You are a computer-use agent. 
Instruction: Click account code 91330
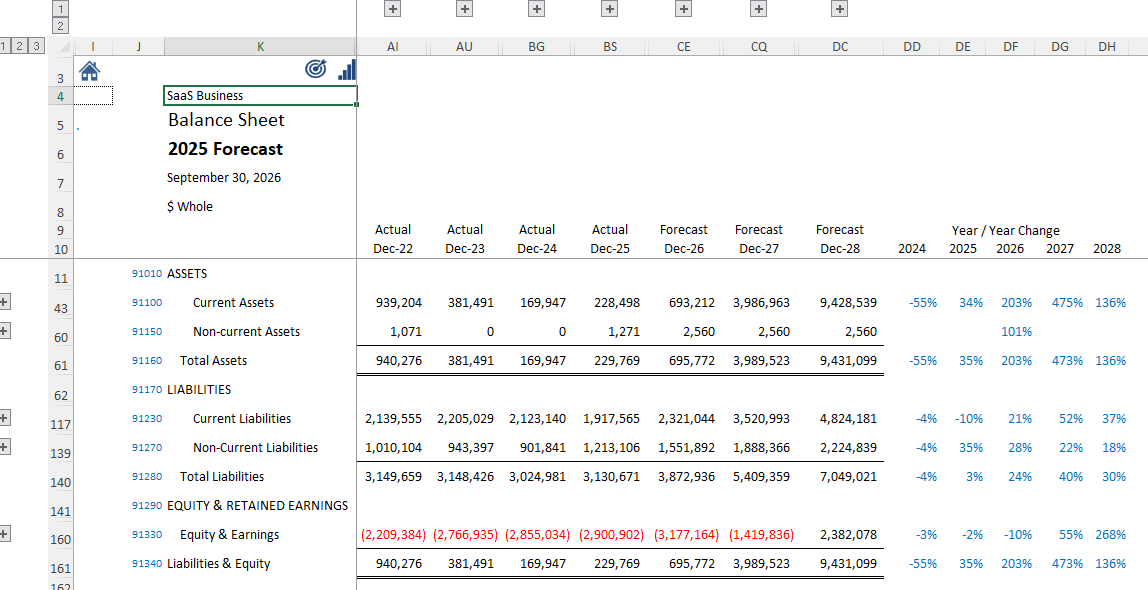pos(146,534)
